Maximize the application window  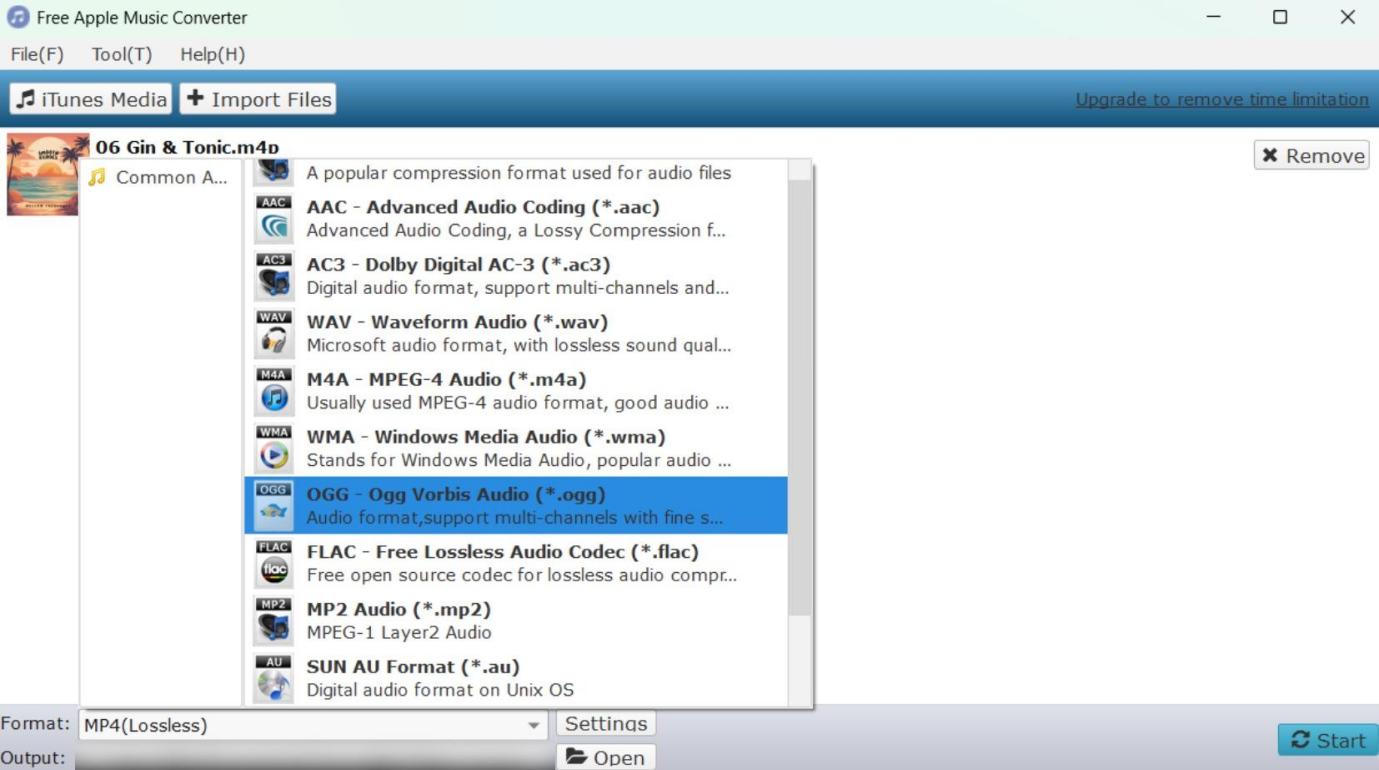point(1280,18)
